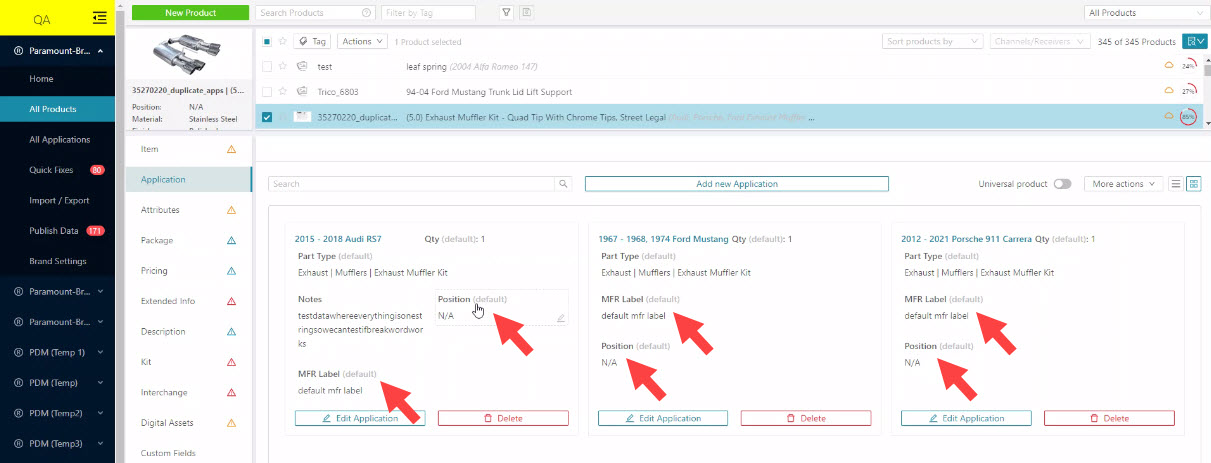Click the Filter by Tag field
Image resolution: width=1211 pixels, height=463 pixels.
tap(429, 13)
